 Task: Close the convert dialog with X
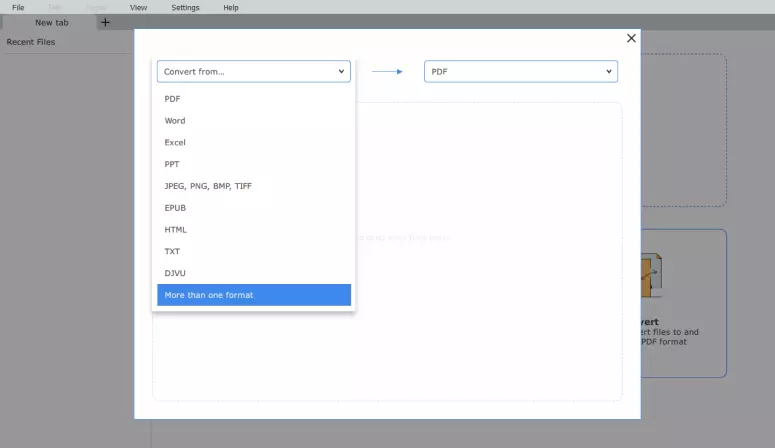tap(631, 38)
